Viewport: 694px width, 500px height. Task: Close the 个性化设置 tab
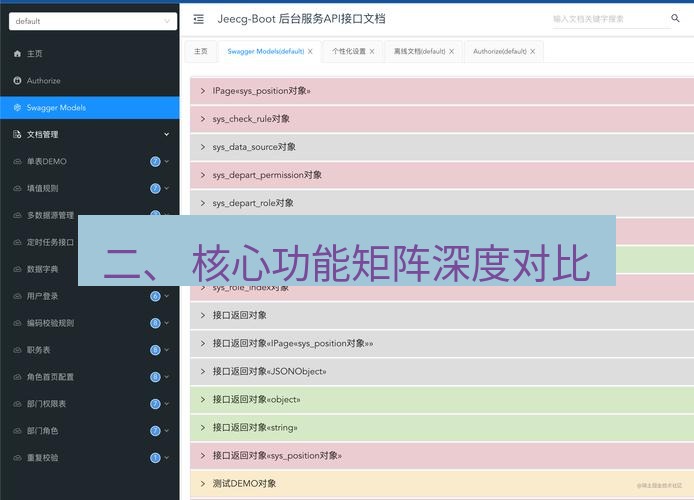click(372, 51)
